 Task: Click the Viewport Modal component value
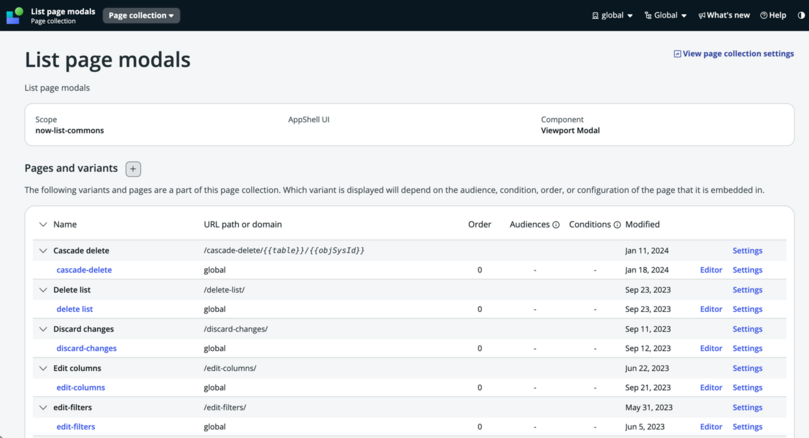[570, 131]
